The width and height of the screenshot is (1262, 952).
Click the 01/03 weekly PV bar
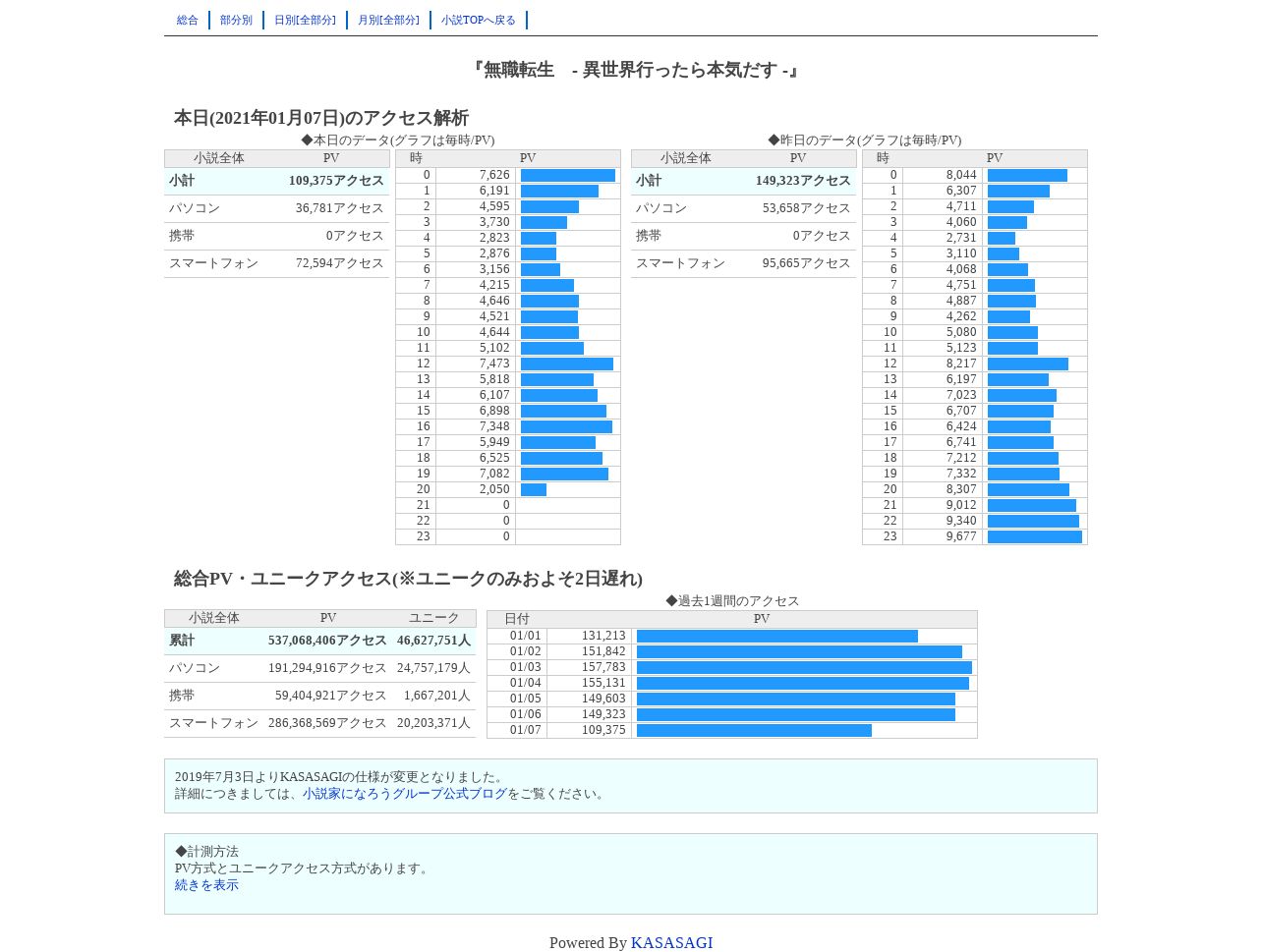[804, 667]
